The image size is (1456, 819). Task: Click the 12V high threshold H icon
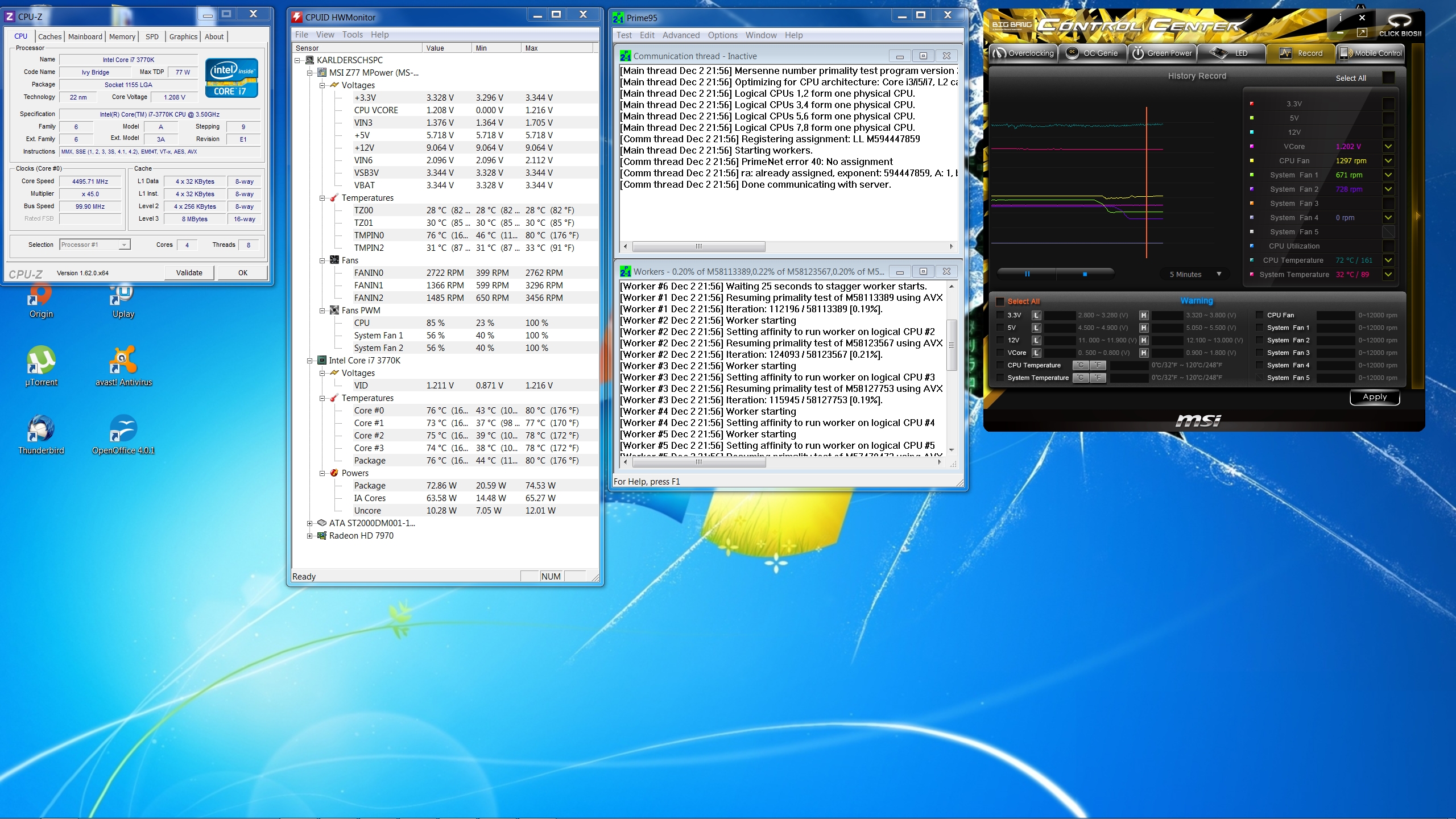coord(1144,340)
